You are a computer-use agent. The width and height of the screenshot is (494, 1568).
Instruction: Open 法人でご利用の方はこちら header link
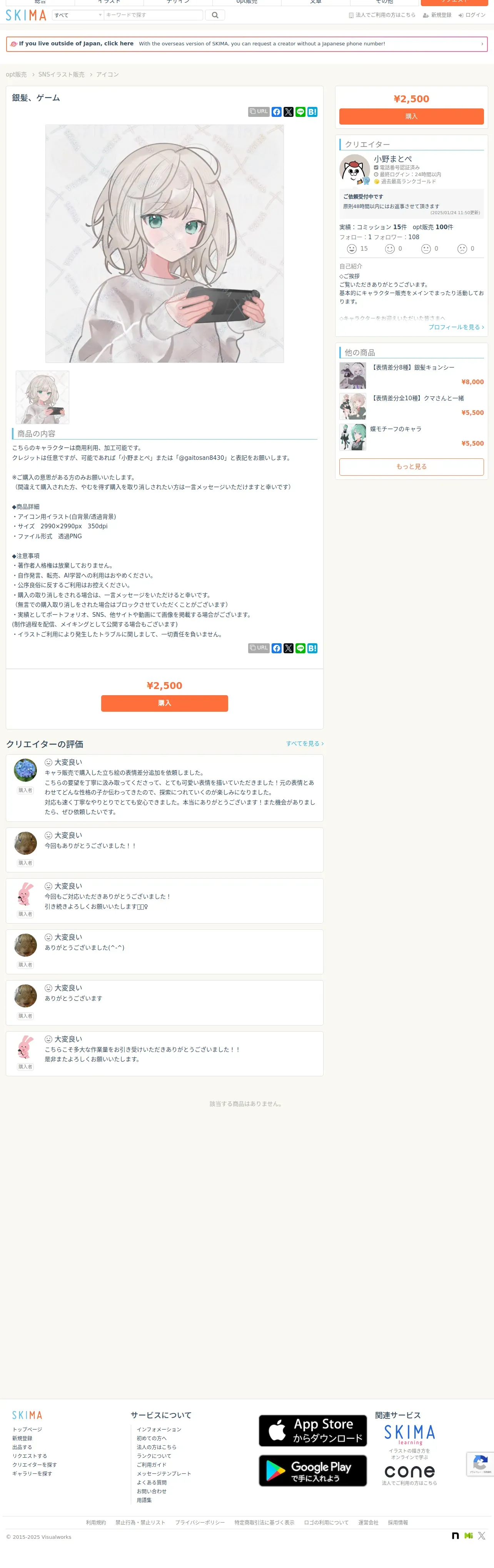pos(382,15)
